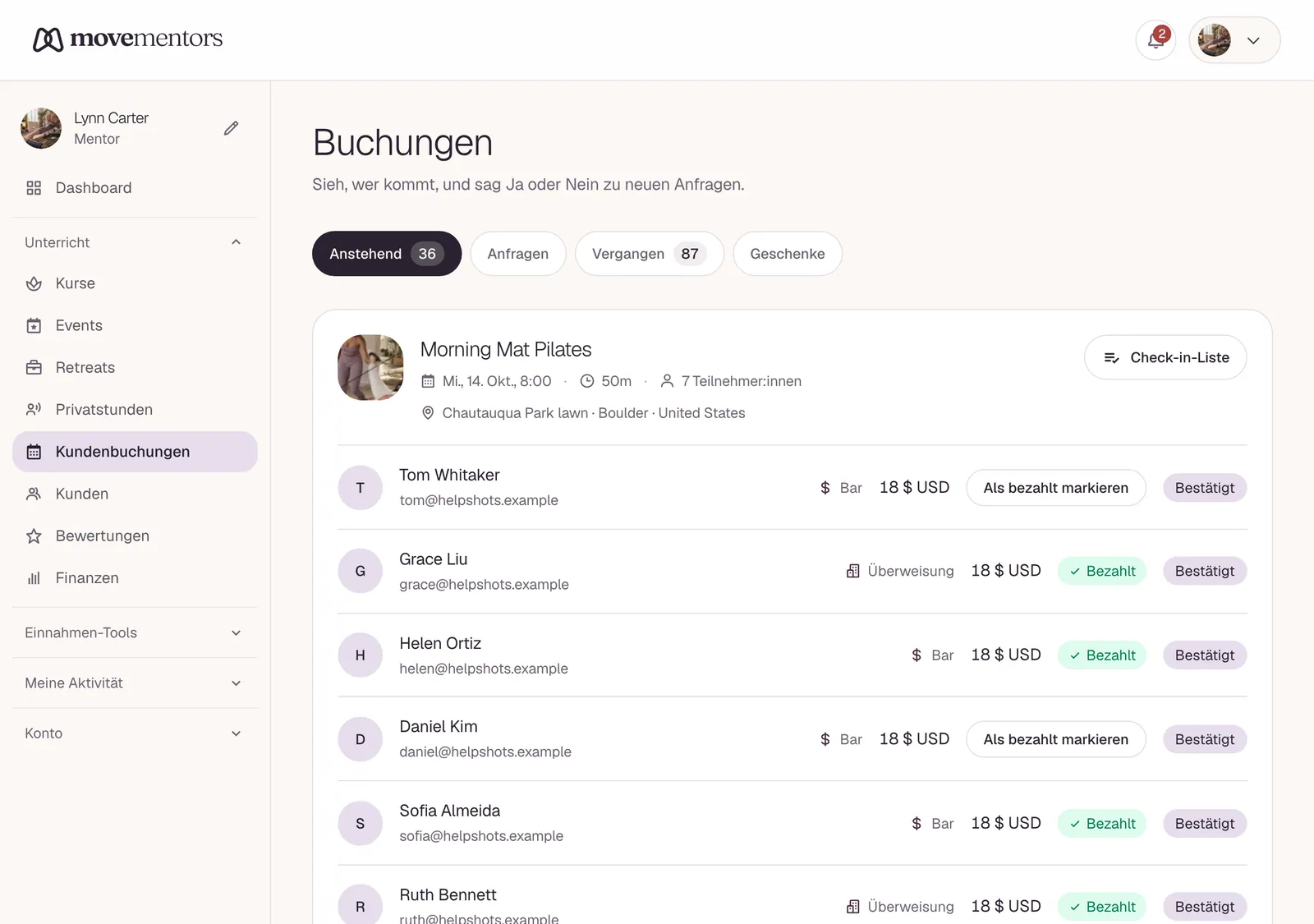Click the Dashboard grid icon
This screenshot has height=924, width=1314.
(34, 188)
